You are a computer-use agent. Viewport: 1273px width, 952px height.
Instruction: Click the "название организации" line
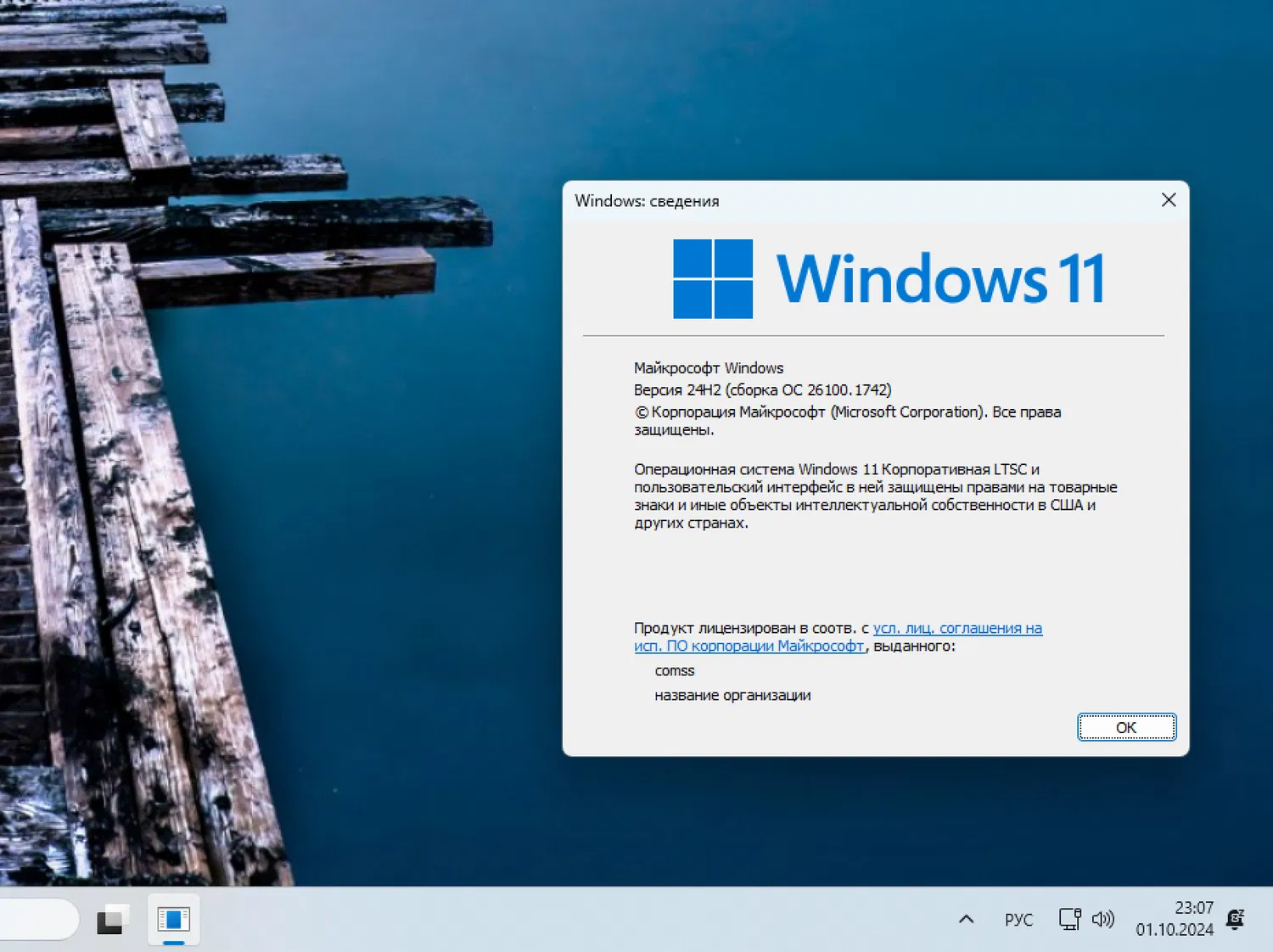click(732, 696)
